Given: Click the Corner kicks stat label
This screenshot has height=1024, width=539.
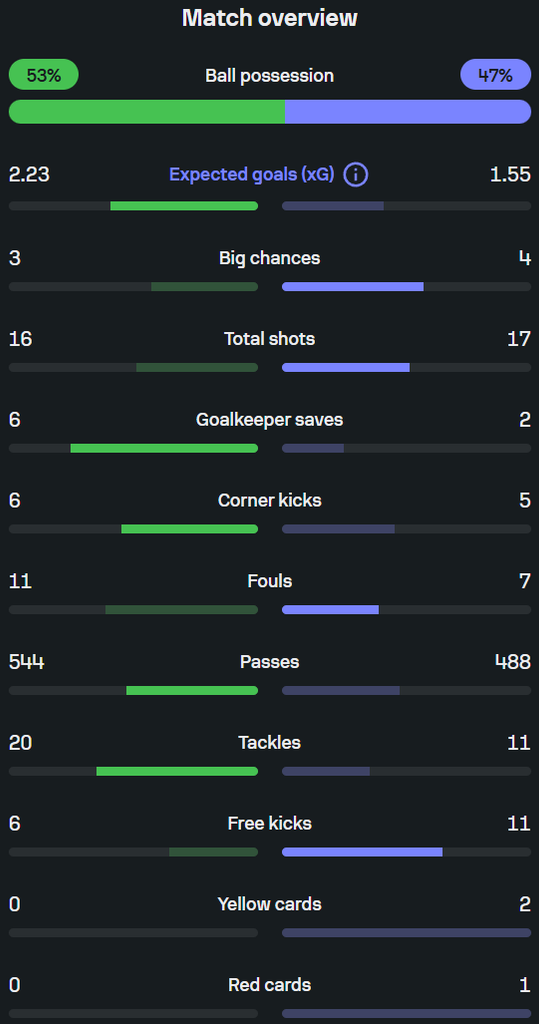Looking at the screenshot, I should point(269,500).
